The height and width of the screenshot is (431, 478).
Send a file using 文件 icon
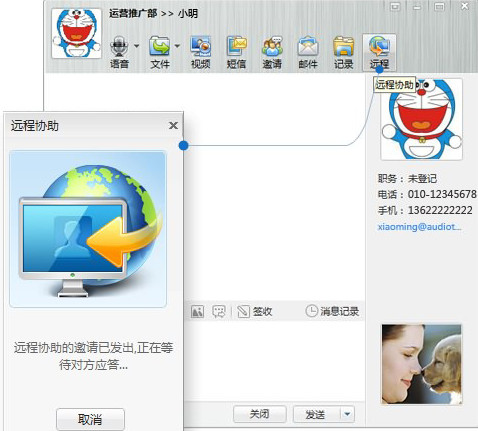coord(160,52)
